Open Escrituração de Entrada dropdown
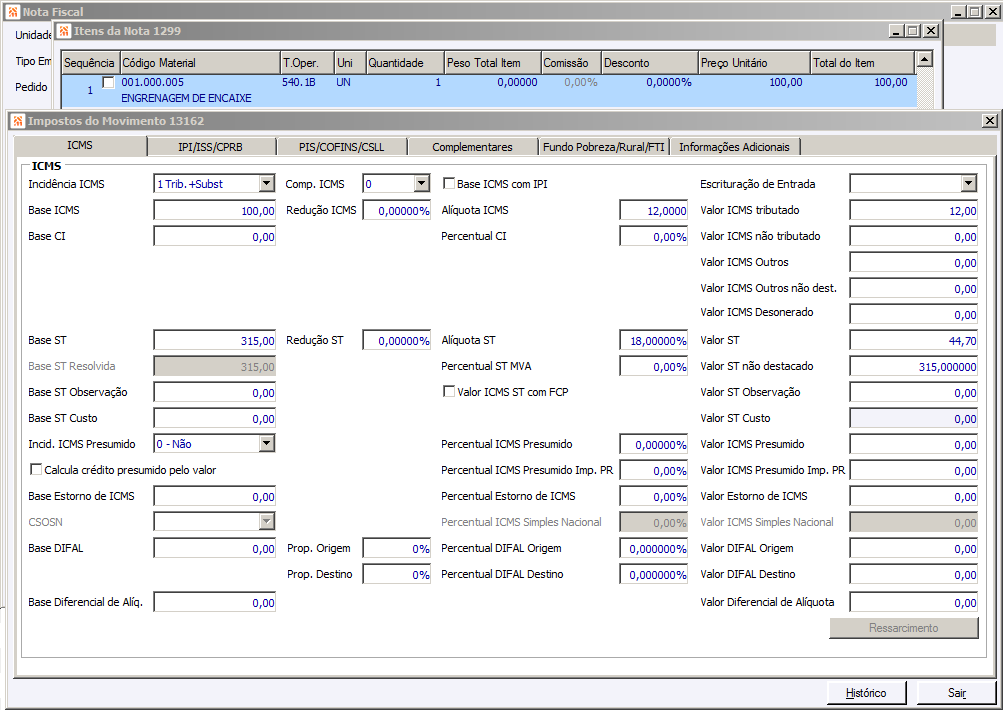 tap(968, 184)
